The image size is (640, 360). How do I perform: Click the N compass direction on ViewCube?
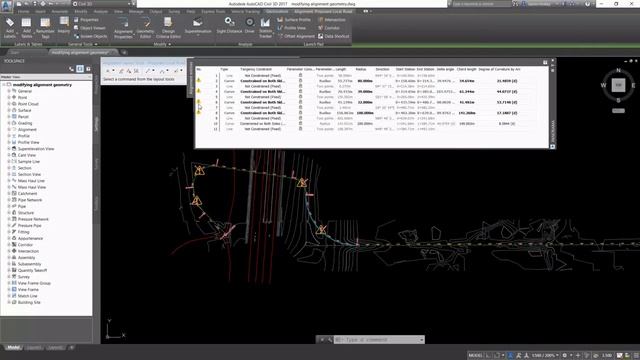[618, 71]
